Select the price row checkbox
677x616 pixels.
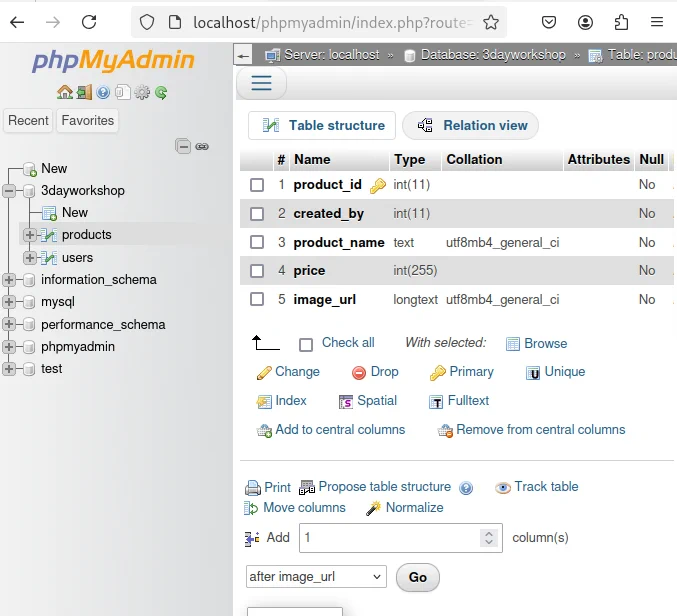[257, 271]
